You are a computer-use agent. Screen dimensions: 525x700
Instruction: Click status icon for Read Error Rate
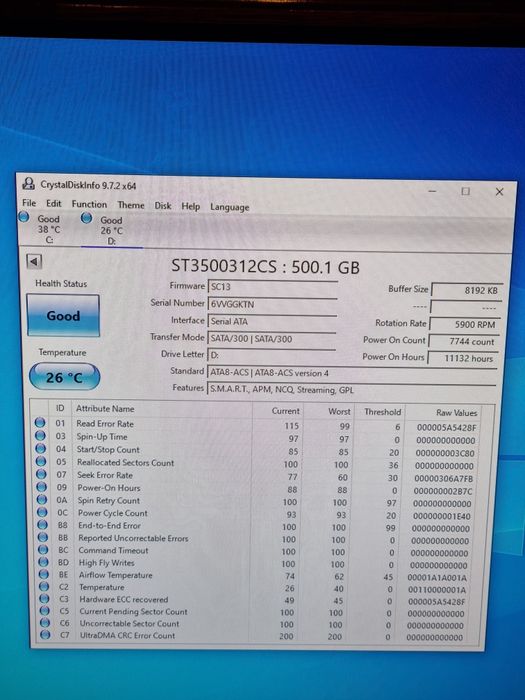pos(40,422)
